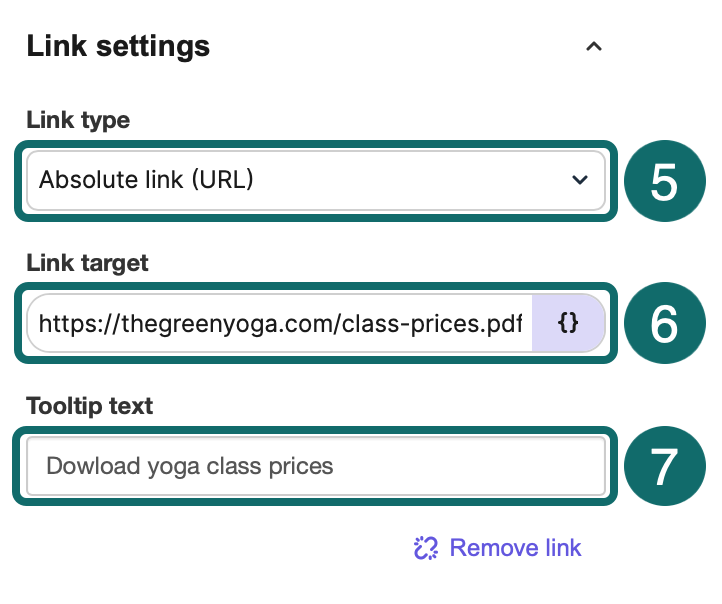Click the broken chain Remove link icon
Screen dimensions: 722x604
pyautogui.click(x=425, y=548)
